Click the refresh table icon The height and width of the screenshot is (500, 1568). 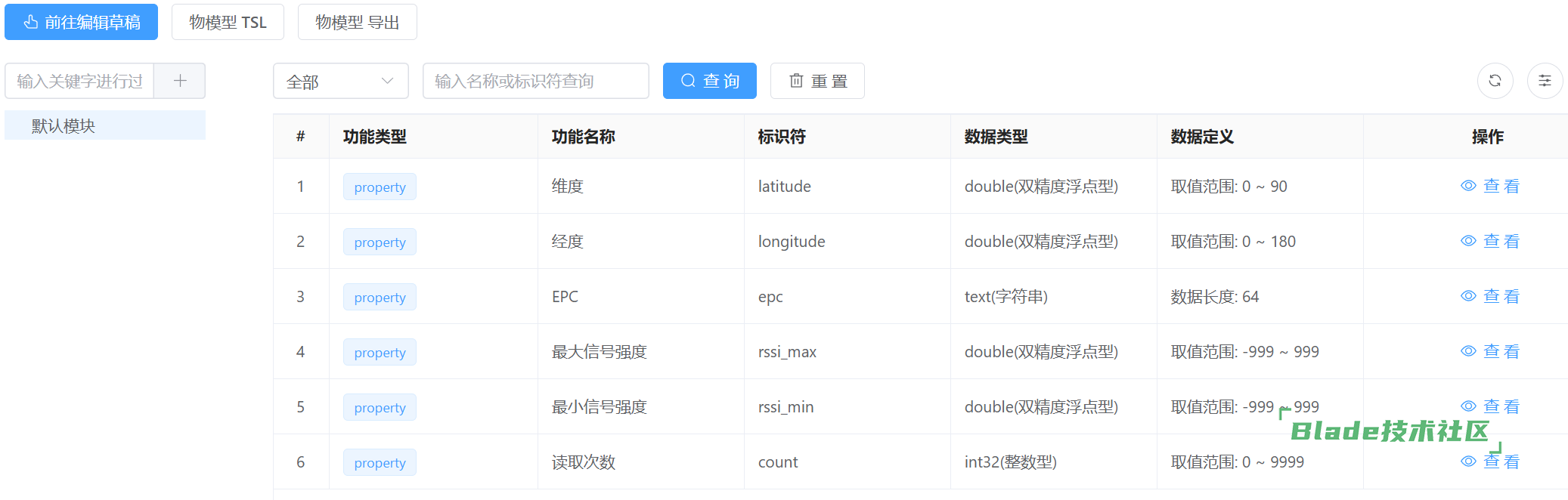tap(1495, 81)
